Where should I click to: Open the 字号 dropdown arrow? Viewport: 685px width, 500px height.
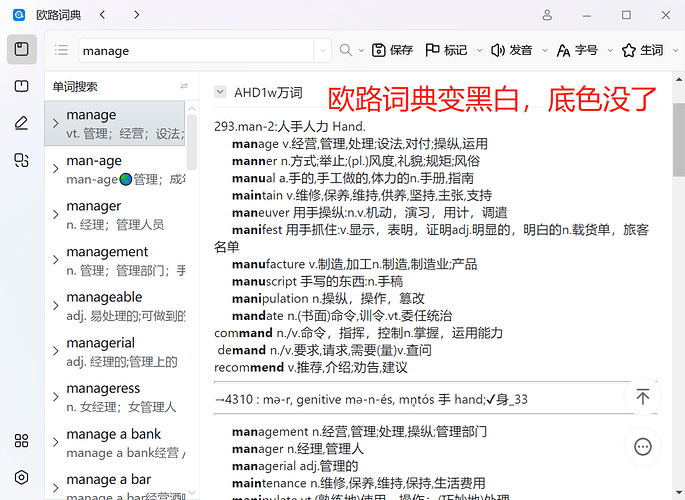click(x=610, y=51)
